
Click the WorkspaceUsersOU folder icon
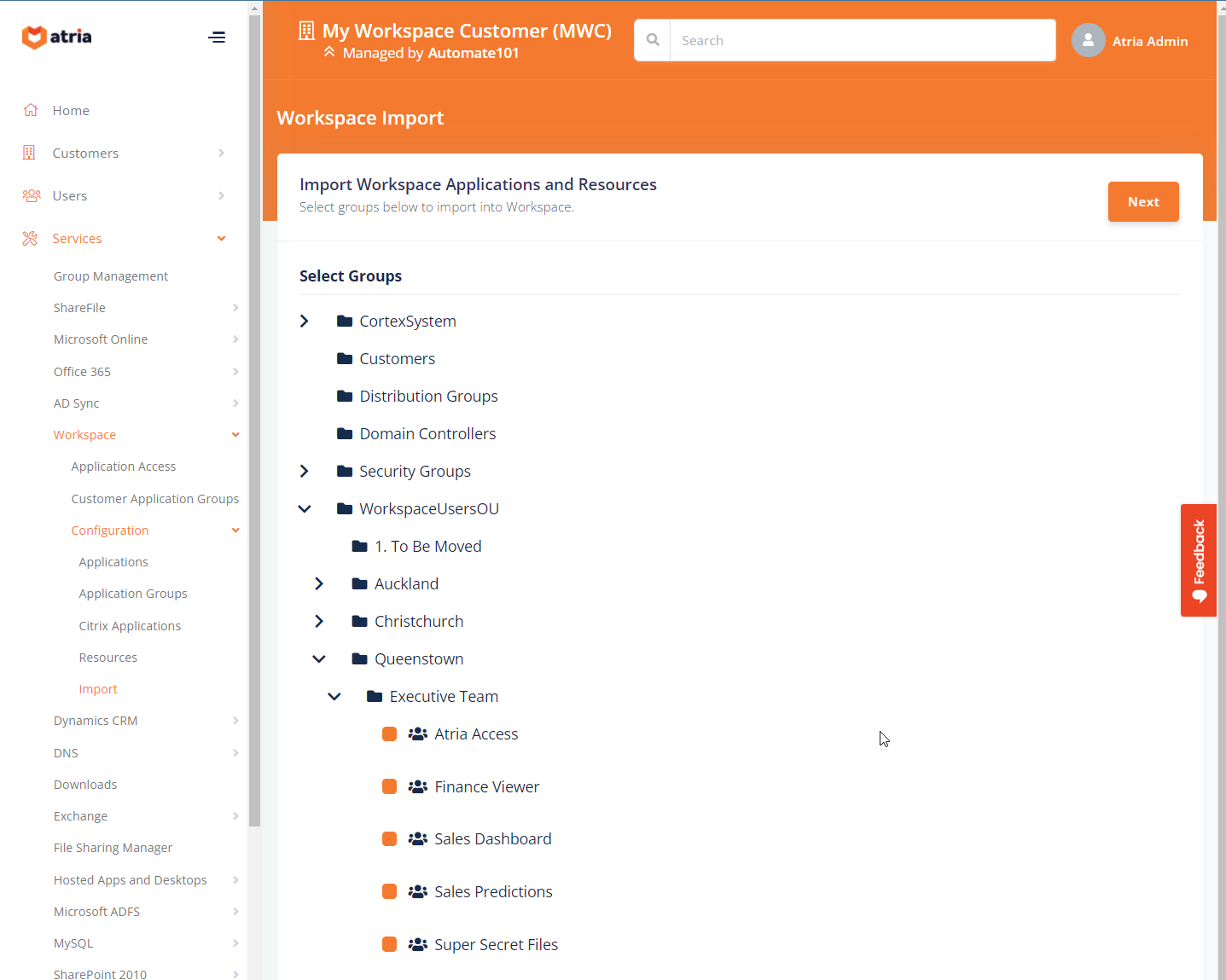point(345,508)
